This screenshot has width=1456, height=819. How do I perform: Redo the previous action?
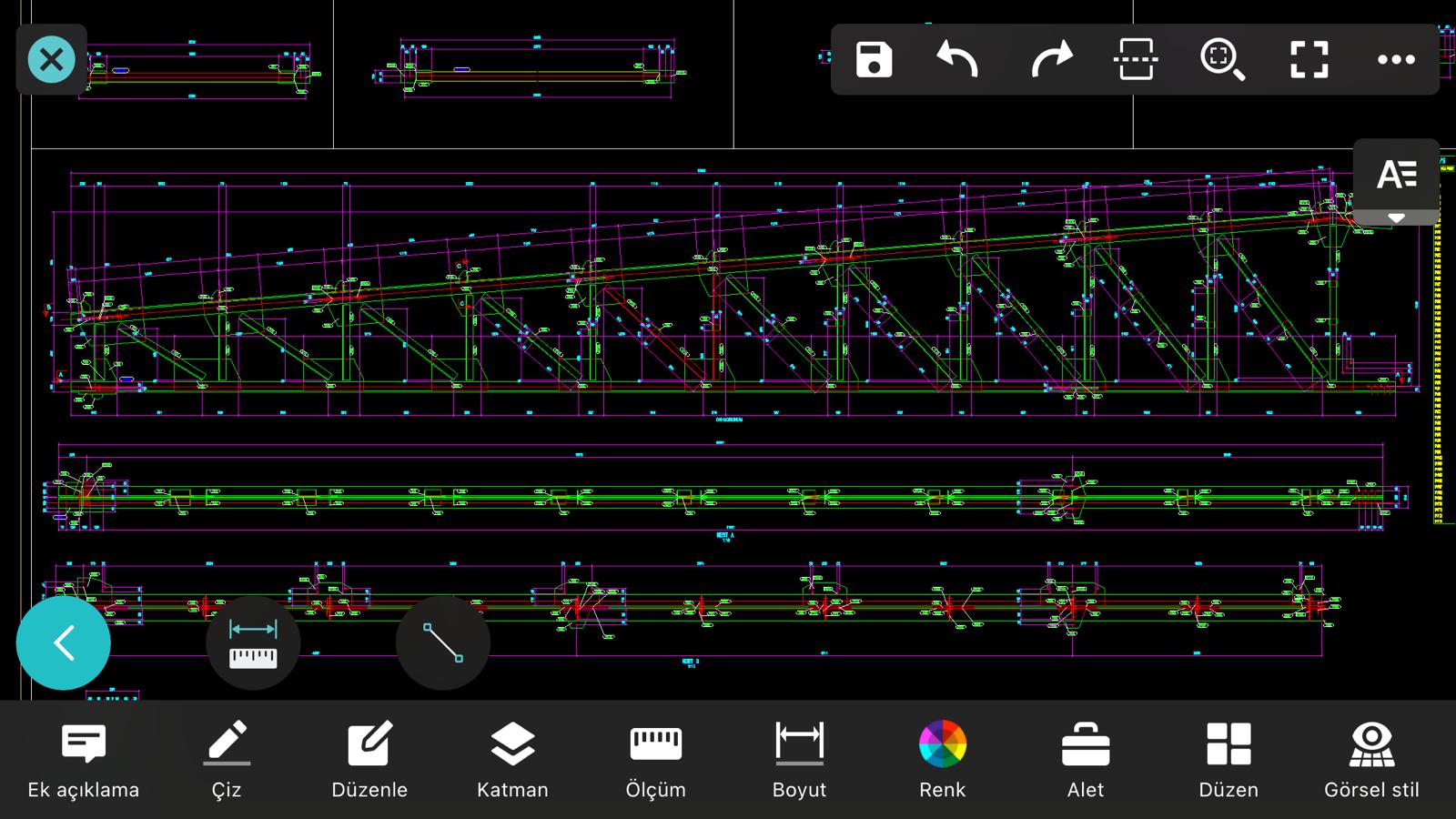click(x=1051, y=60)
